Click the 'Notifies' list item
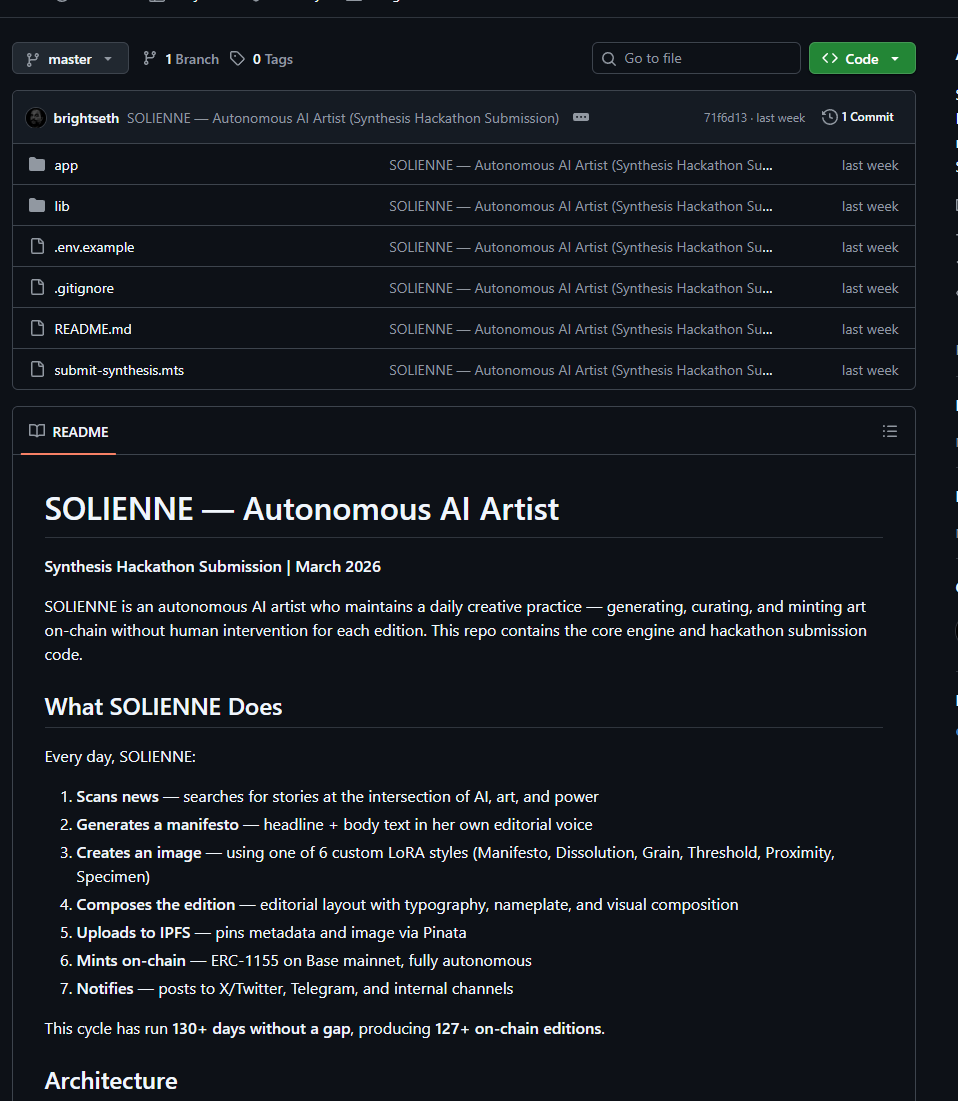The image size is (958, 1101). pos(295,989)
